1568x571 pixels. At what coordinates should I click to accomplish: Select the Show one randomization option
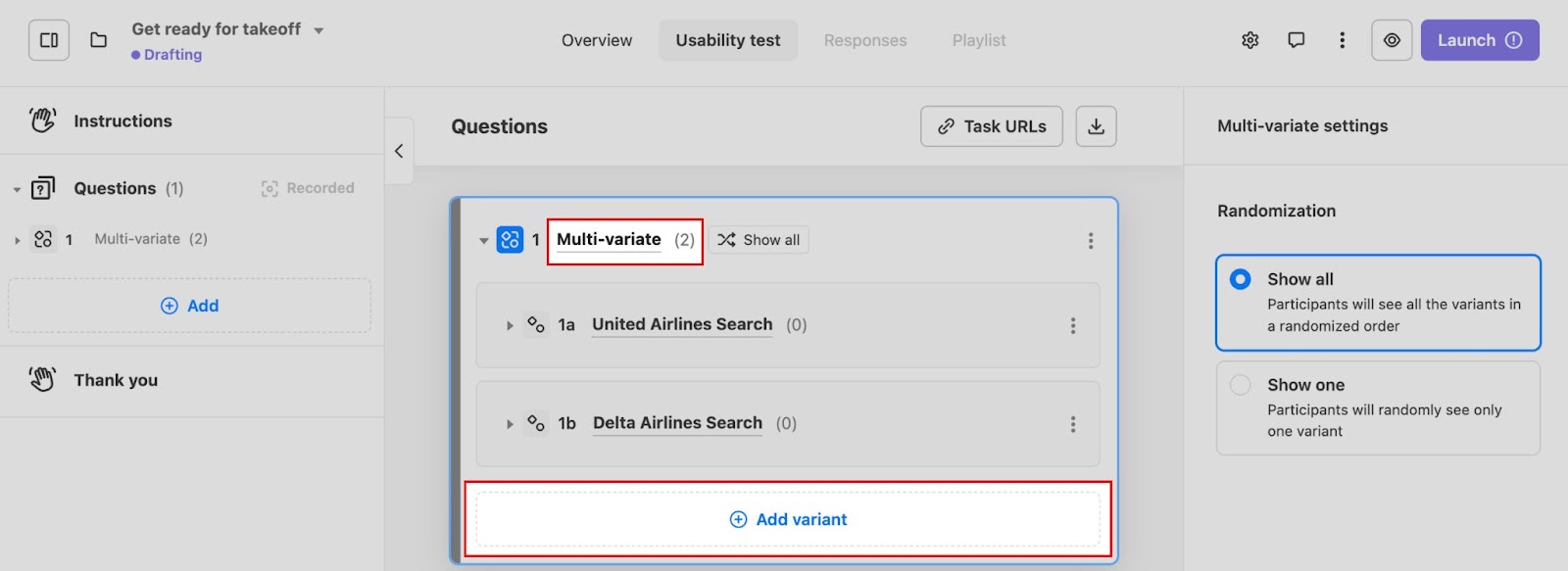coord(1241,385)
